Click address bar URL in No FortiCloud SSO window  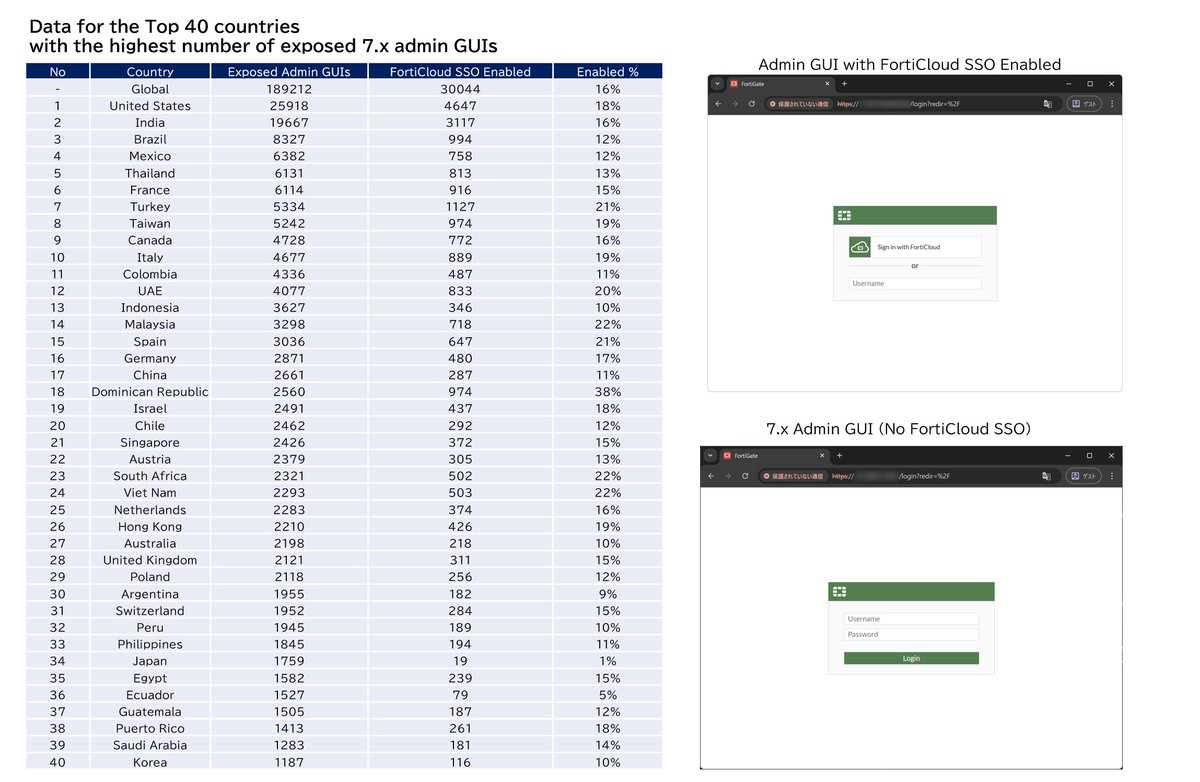click(890, 476)
